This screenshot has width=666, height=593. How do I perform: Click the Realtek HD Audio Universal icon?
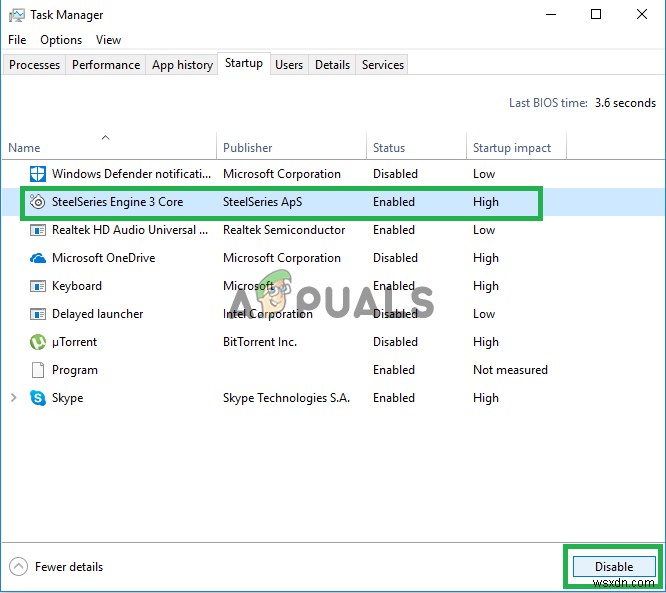[x=37, y=230]
